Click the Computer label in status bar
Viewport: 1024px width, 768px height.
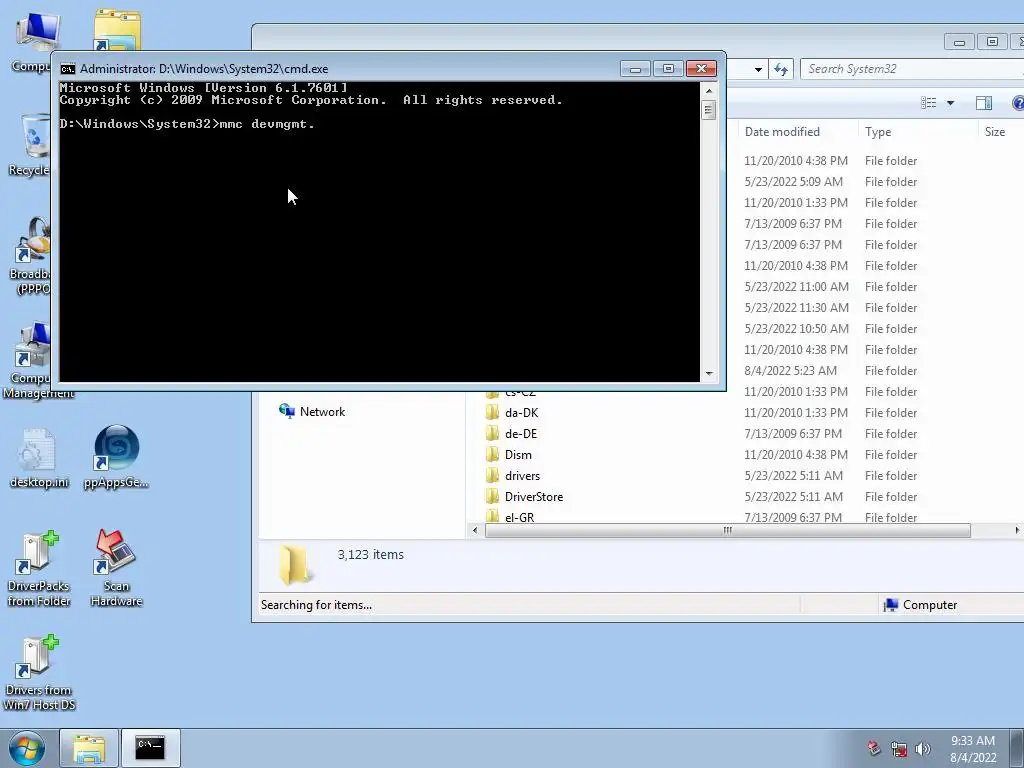click(x=929, y=605)
